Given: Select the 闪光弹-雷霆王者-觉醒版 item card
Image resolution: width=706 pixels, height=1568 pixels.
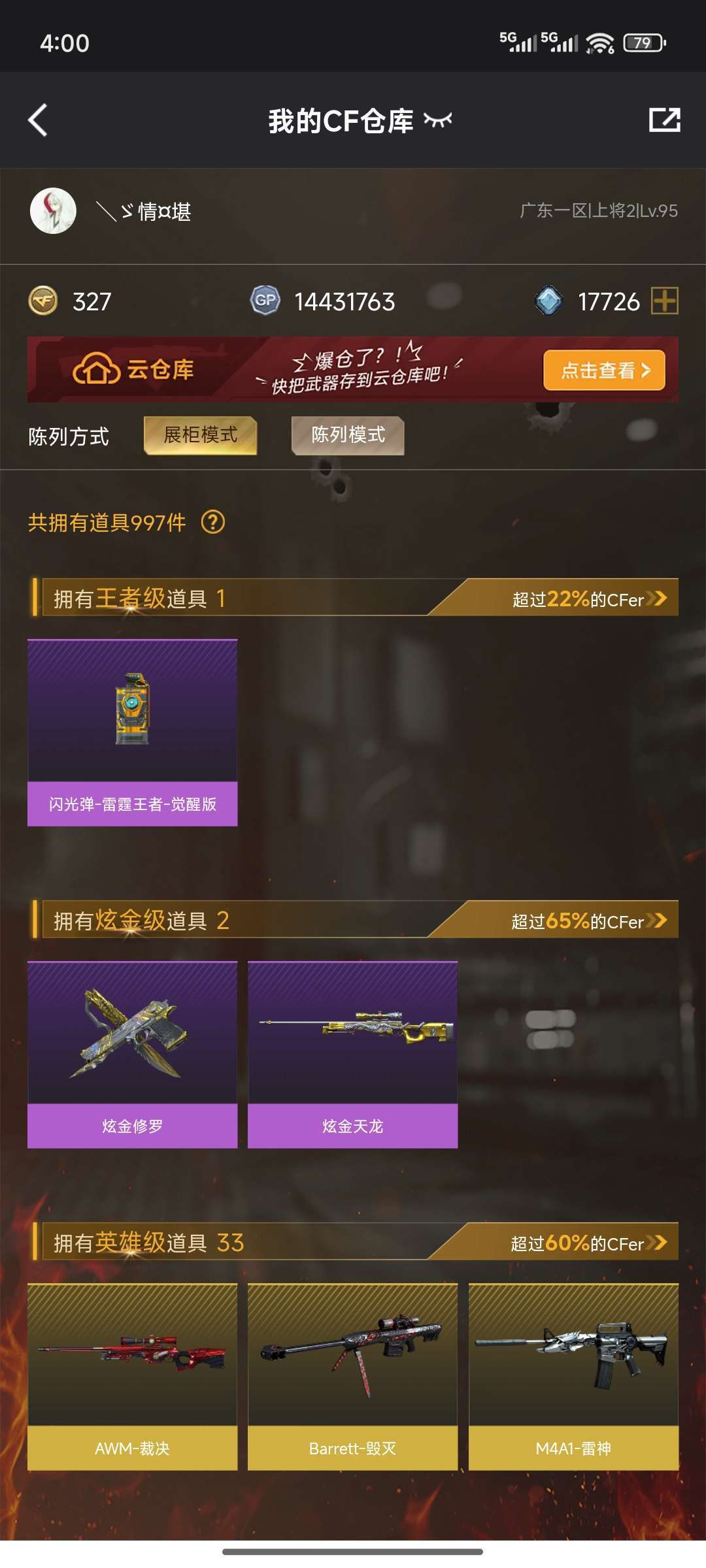Looking at the screenshot, I should click(132, 732).
